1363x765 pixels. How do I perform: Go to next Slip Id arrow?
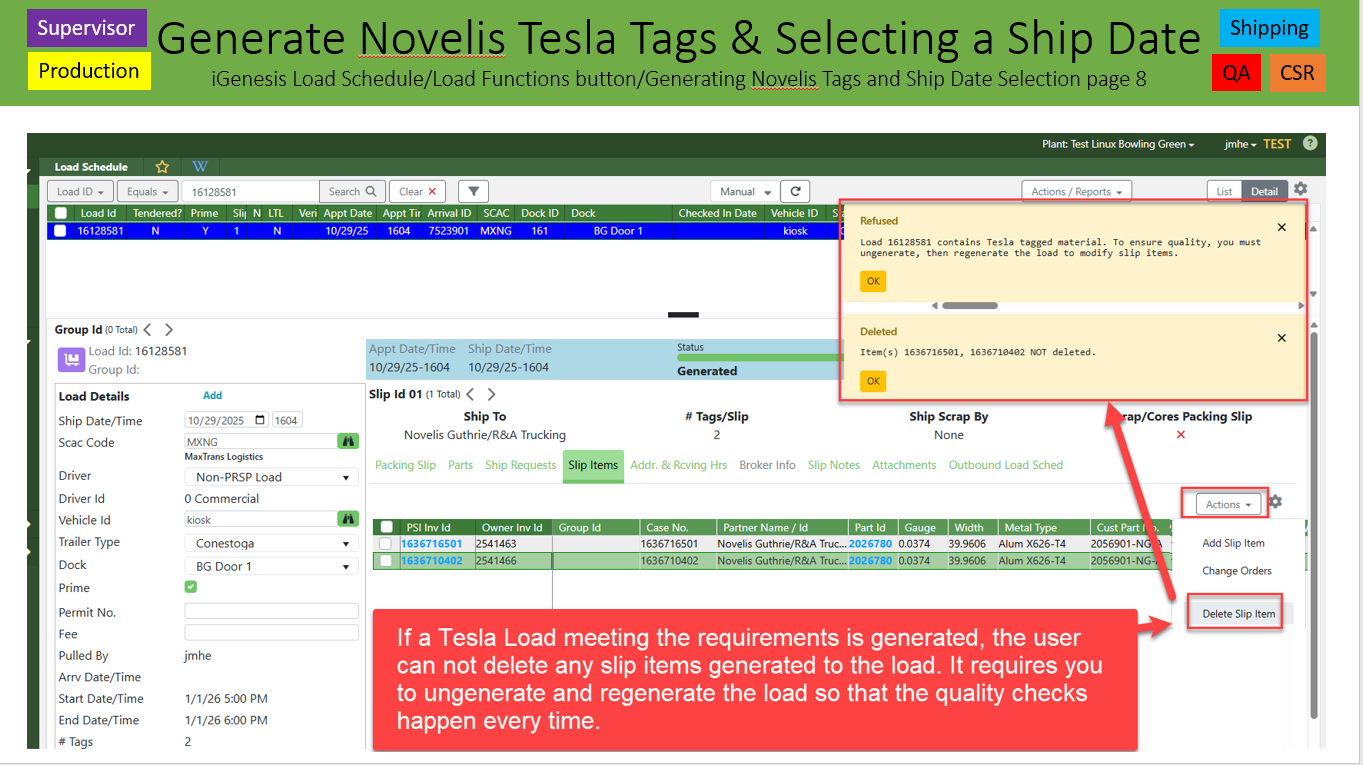click(491, 394)
